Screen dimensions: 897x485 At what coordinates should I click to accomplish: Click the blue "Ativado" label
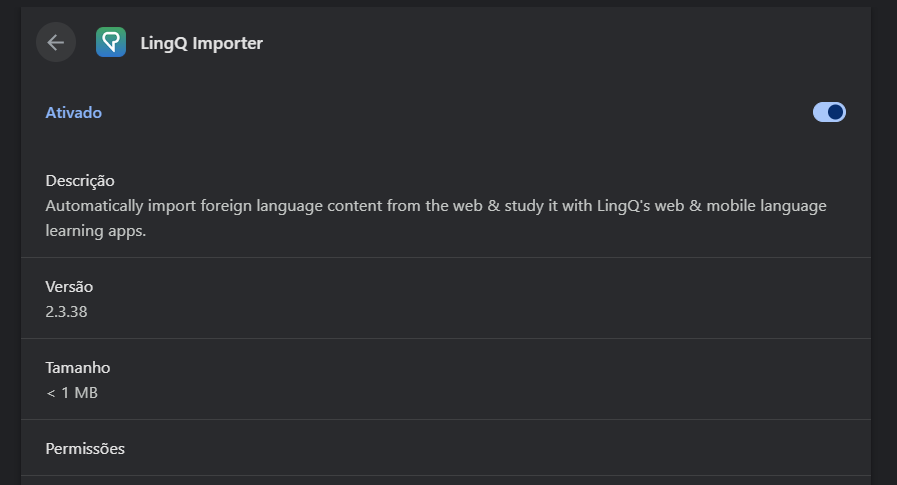74,113
